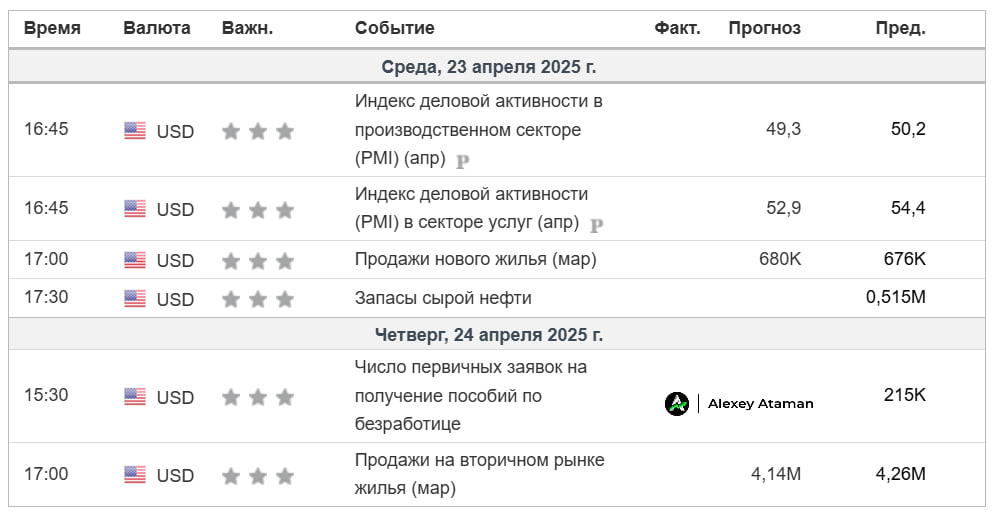Click the preliminary P icon after "услуг (апр)"
This screenshot has width=997, height=514.
click(596, 225)
